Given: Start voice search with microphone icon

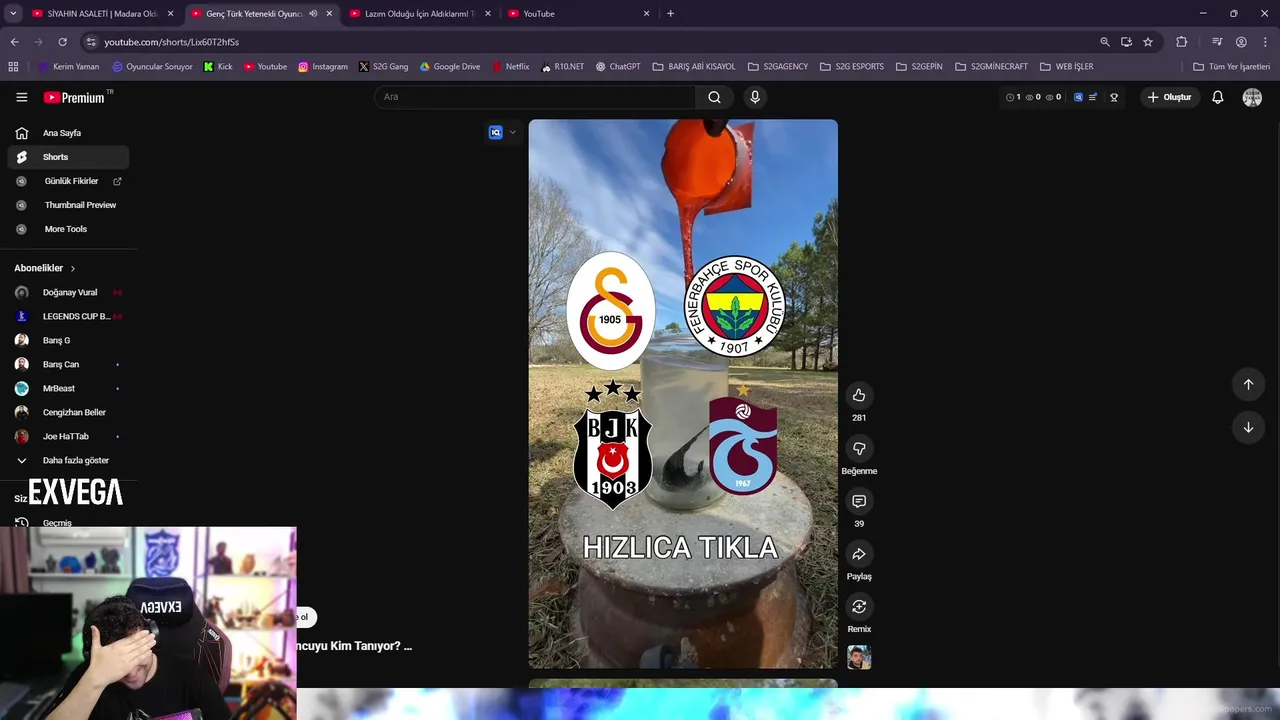Looking at the screenshot, I should [755, 97].
